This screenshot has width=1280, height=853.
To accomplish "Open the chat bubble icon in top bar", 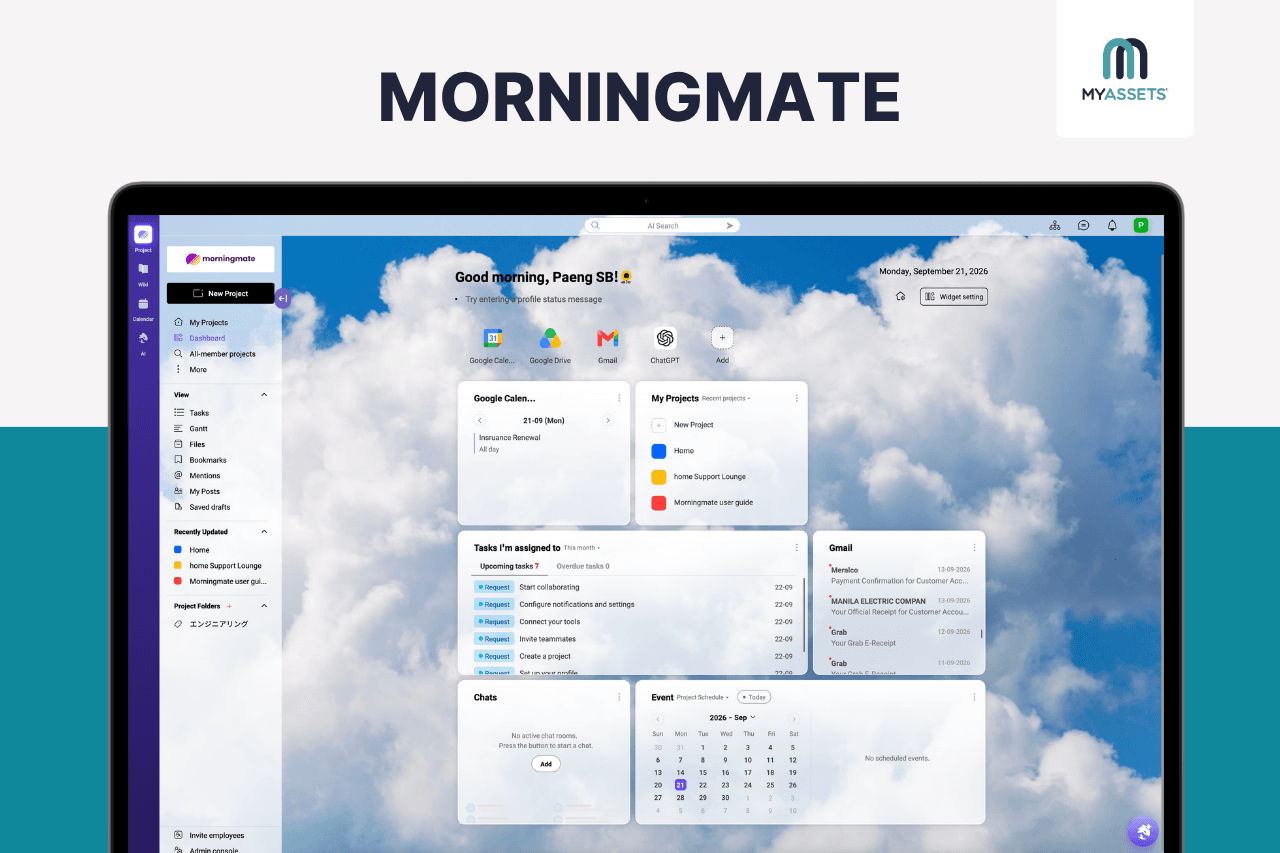I will pyautogui.click(x=1083, y=226).
